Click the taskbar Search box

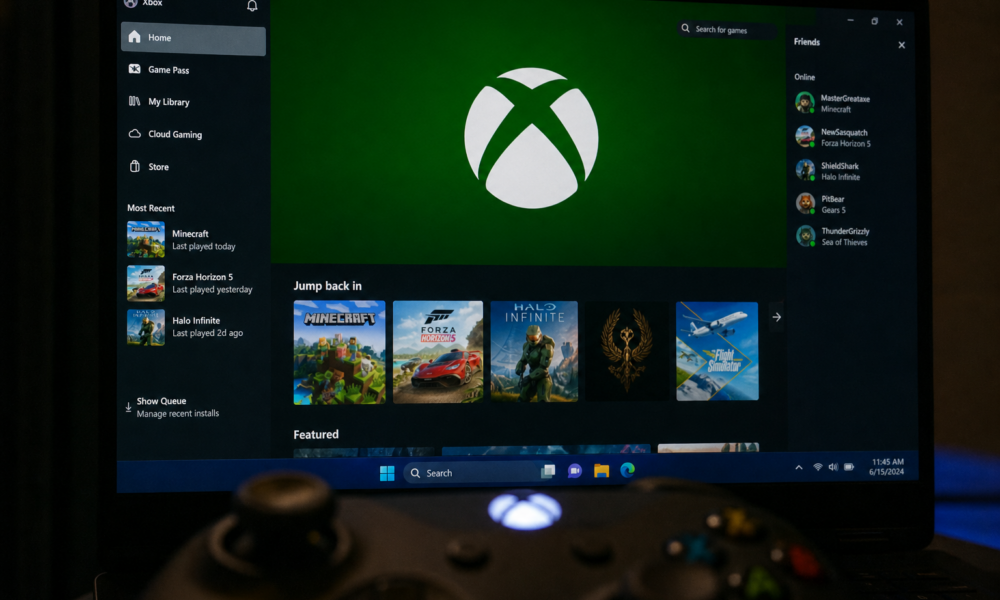point(473,472)
